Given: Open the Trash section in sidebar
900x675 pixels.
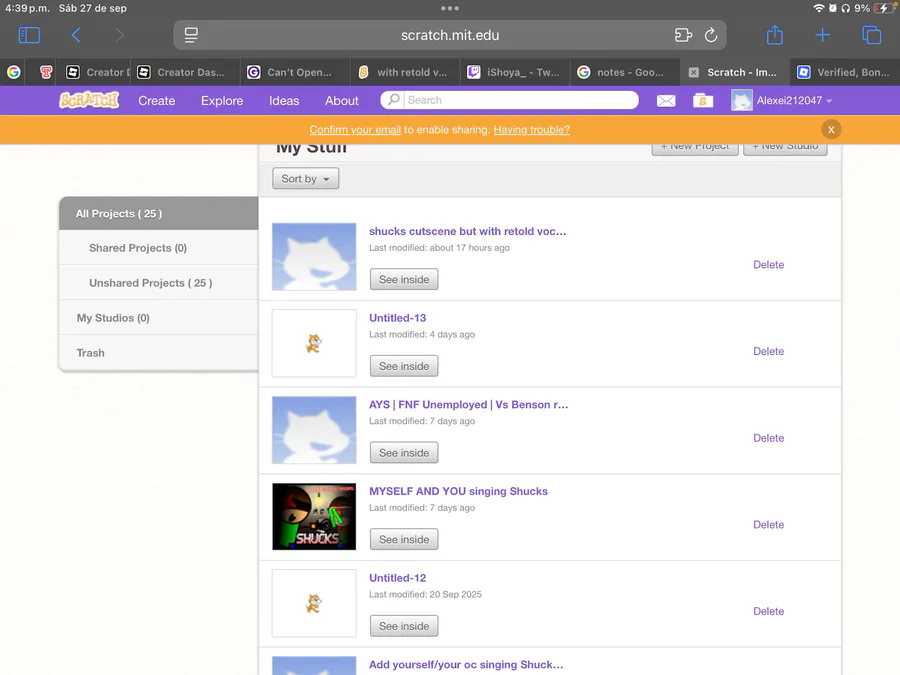Looking at the screenshot, I should coord(158,353).
